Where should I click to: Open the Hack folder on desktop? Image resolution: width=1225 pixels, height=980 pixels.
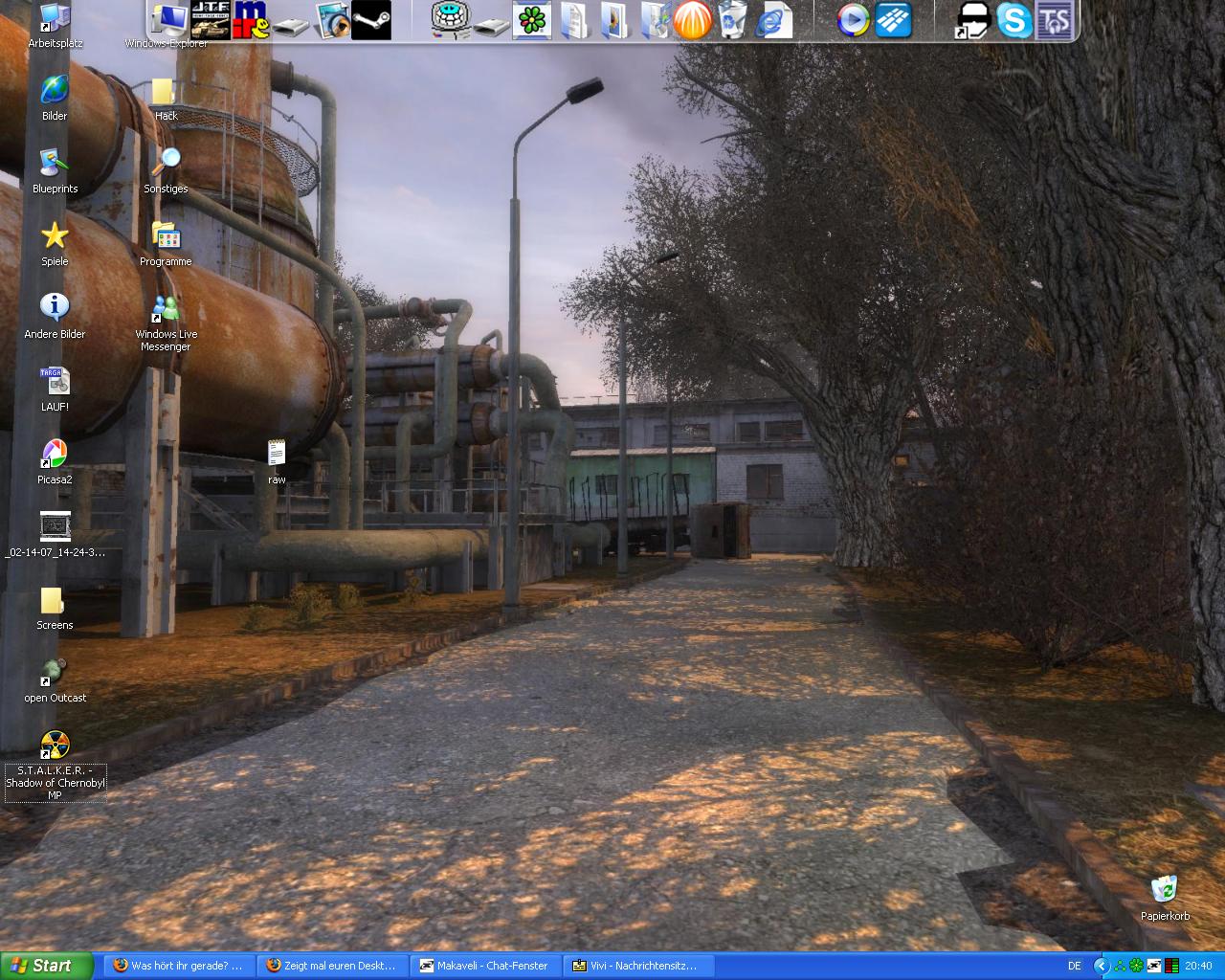click(x=166, y=98)
